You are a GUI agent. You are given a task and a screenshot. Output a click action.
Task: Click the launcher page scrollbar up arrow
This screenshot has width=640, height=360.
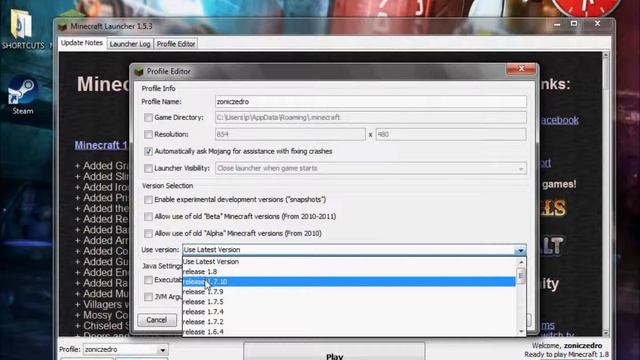(606, 55)
